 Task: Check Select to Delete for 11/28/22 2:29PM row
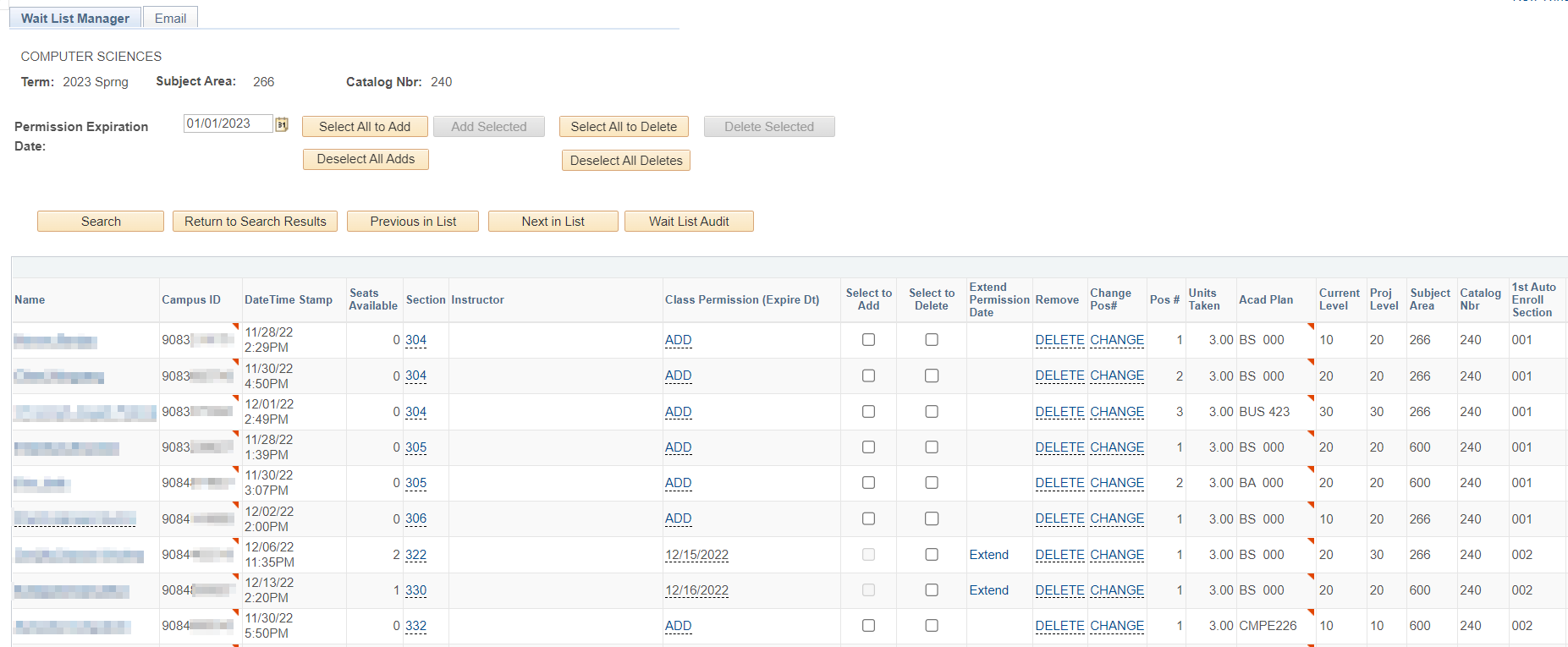coord(932,340)
